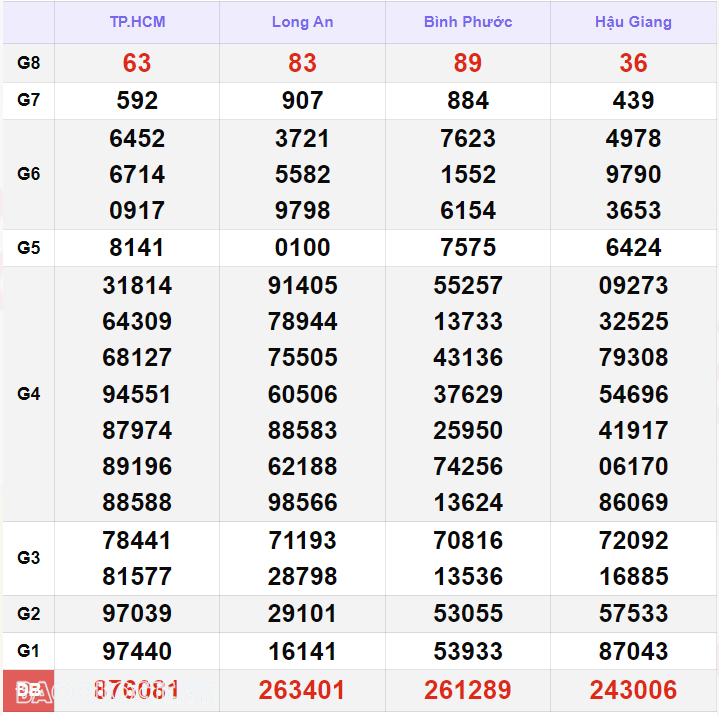This screenshot has height=716, width=719.
Task: Select the G4 number 37629
Action: click(467, 394)
